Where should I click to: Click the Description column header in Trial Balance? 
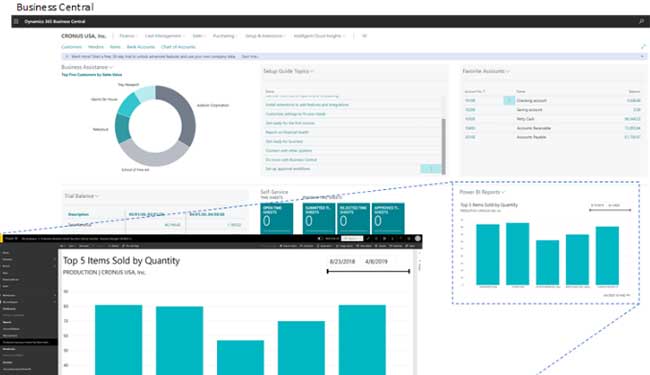78,214
